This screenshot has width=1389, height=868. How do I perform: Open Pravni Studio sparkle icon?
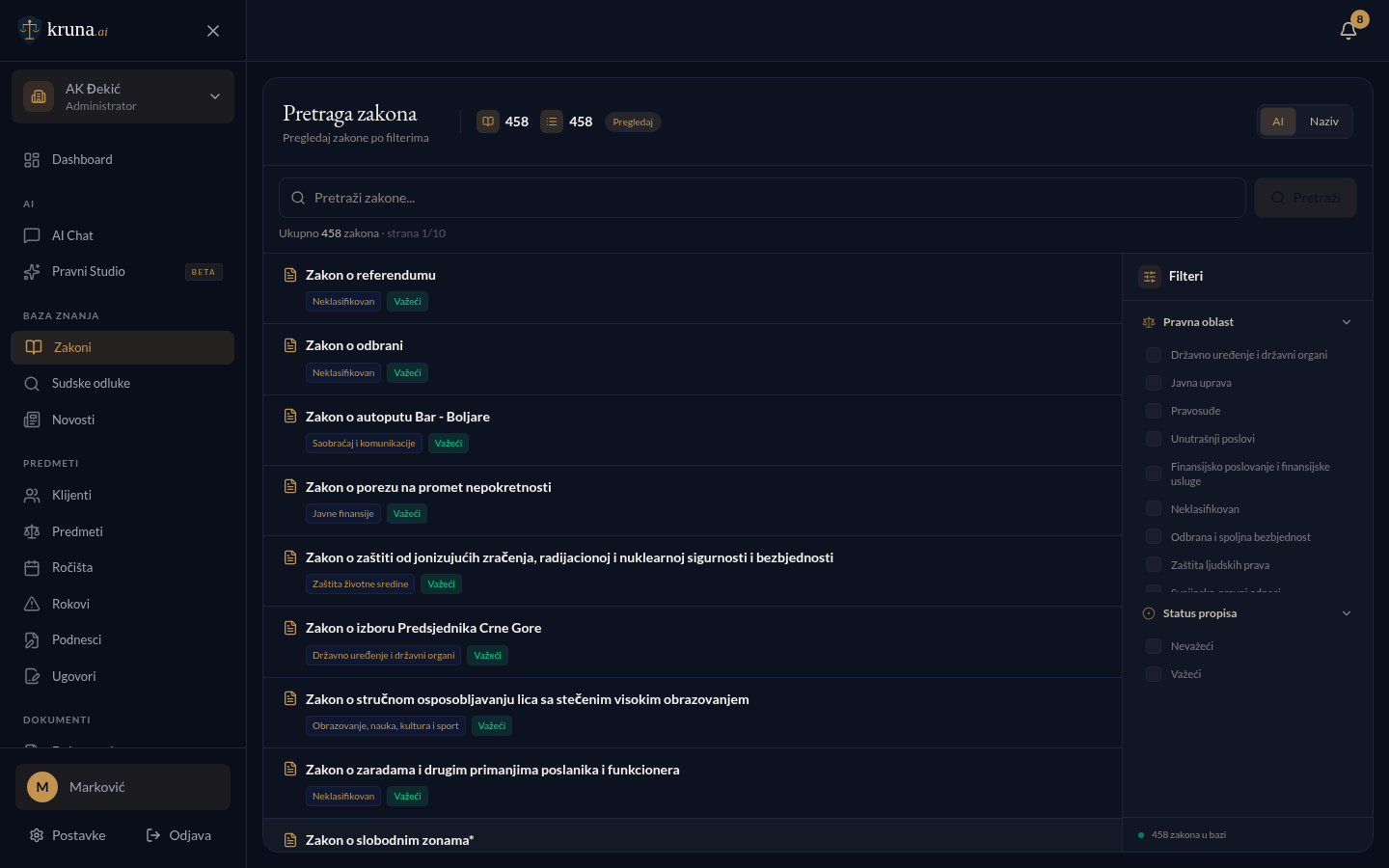click(32, 272)
